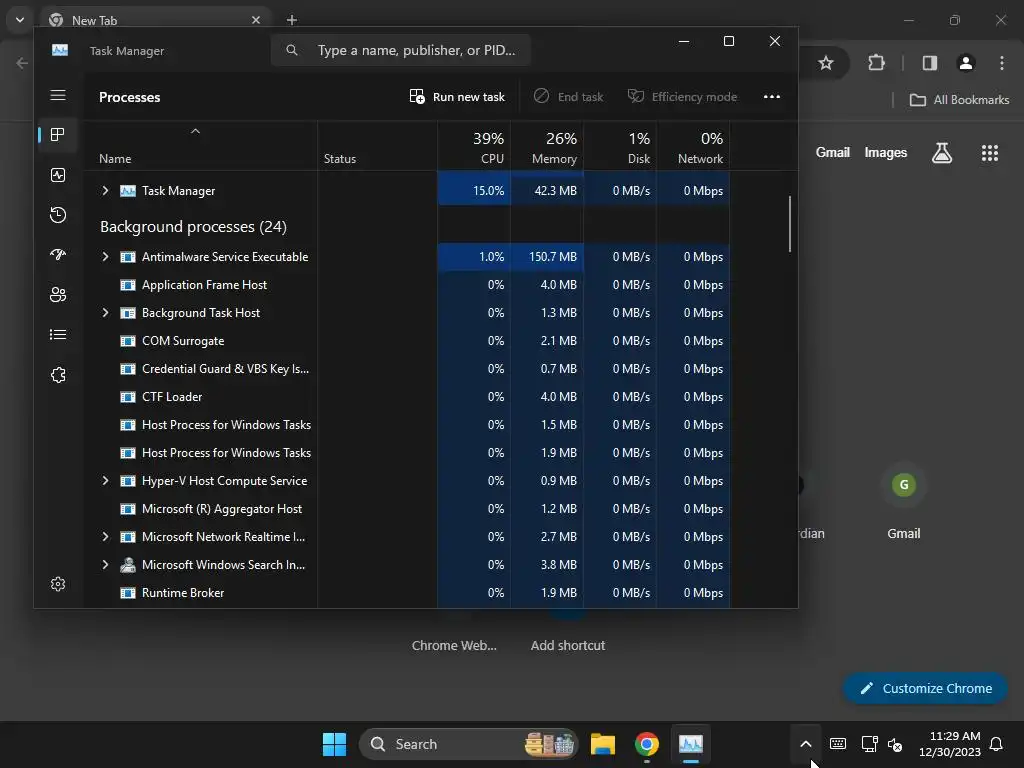
Task: Open a new Chrome tab with plus
Action: (292, 20)
